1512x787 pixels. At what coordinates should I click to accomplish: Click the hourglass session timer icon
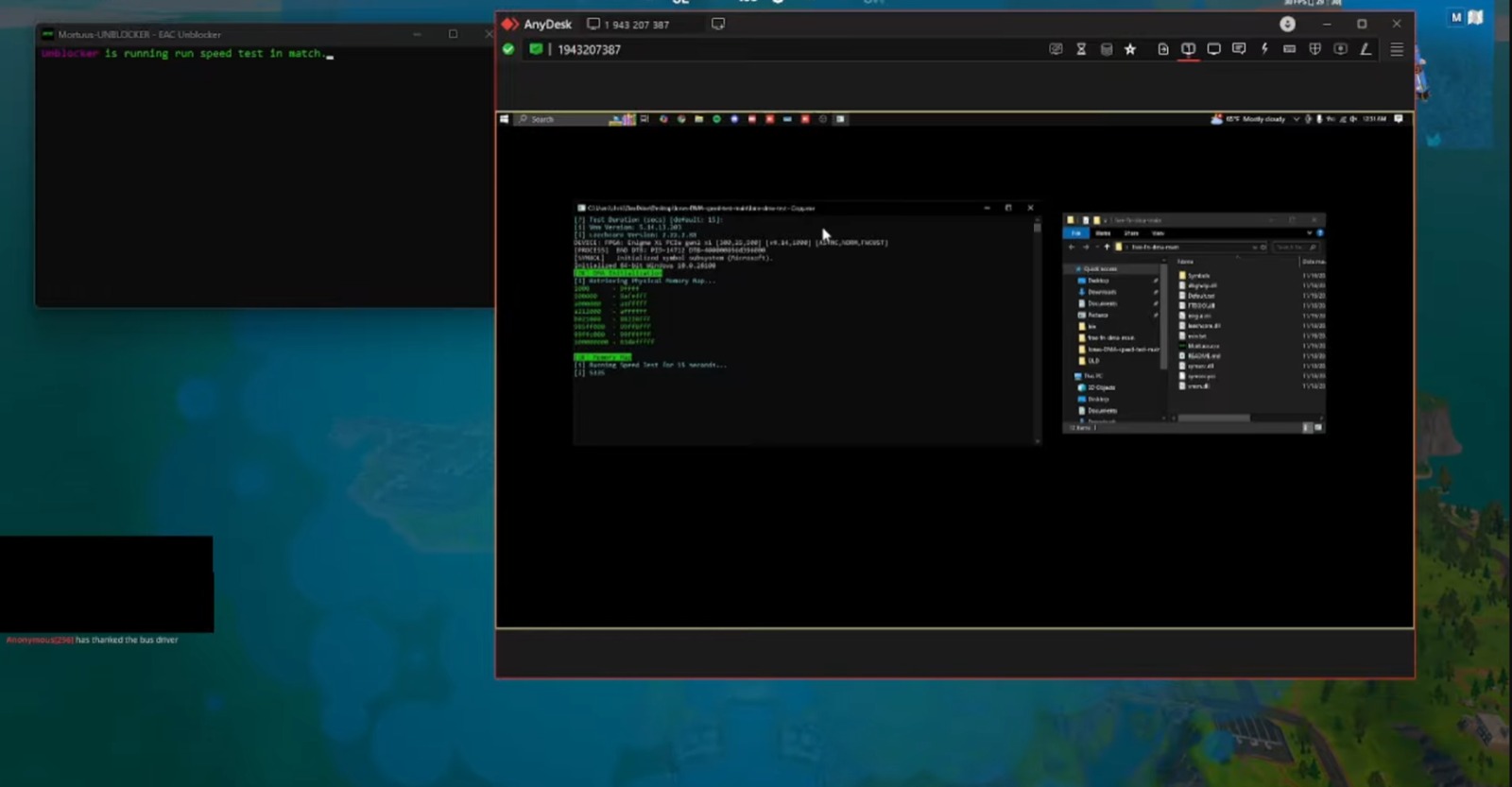coord(1081,49)
